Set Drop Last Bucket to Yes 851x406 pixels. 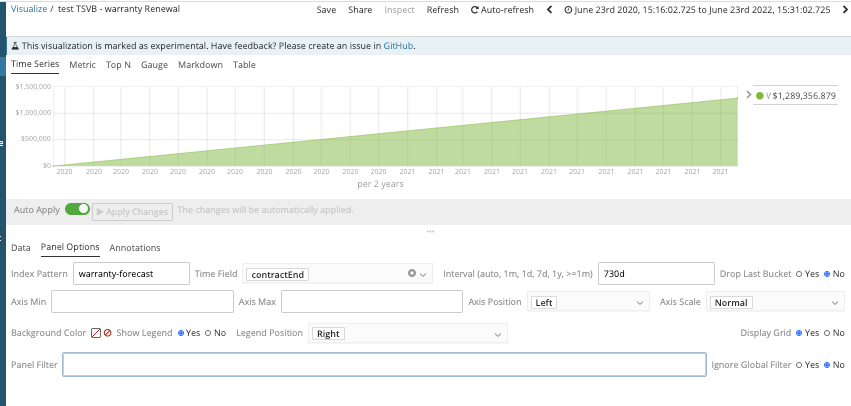tap(799, 274)
